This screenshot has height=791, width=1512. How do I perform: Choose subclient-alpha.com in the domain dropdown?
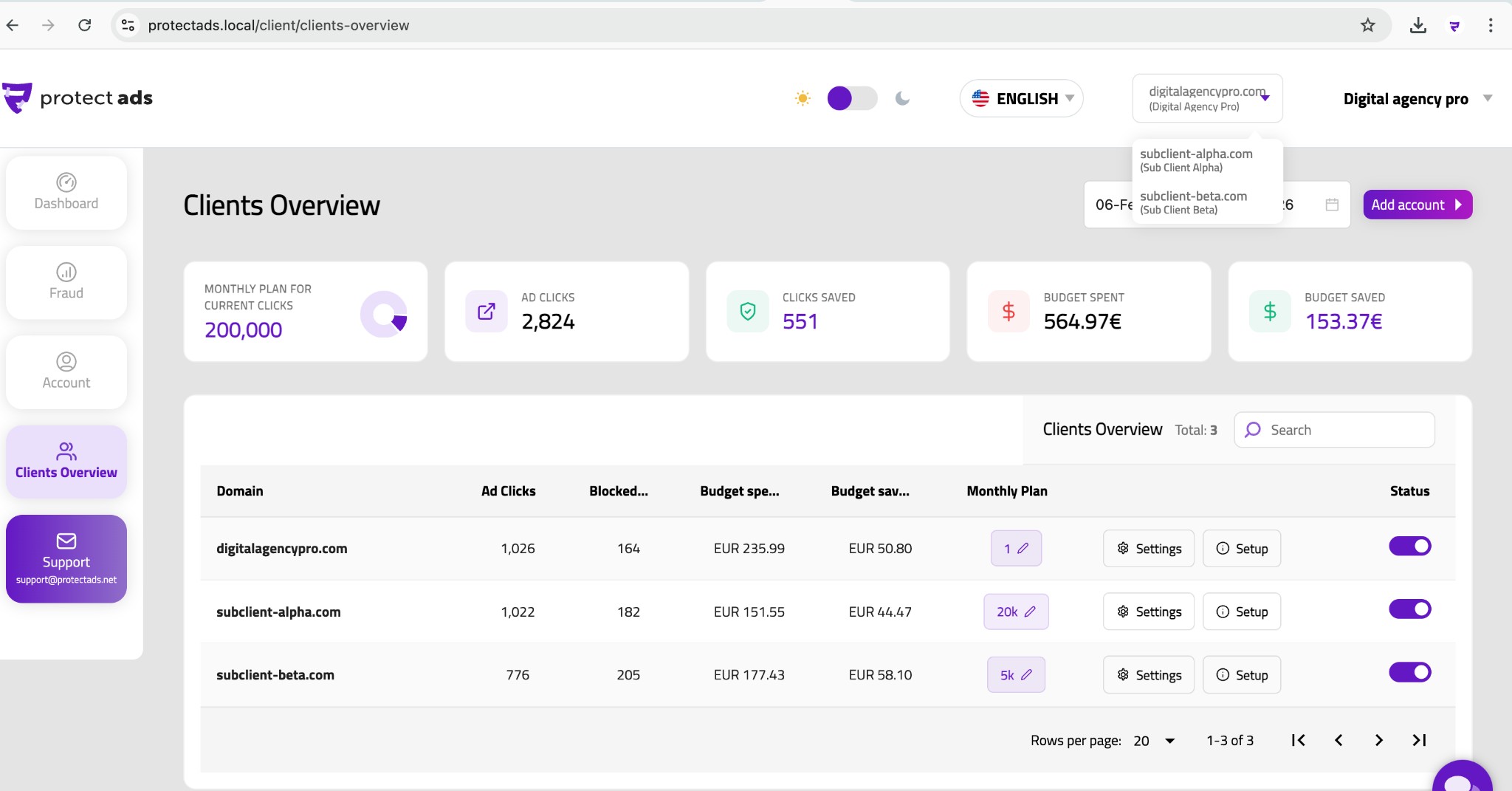click(x=1196, y=159)
